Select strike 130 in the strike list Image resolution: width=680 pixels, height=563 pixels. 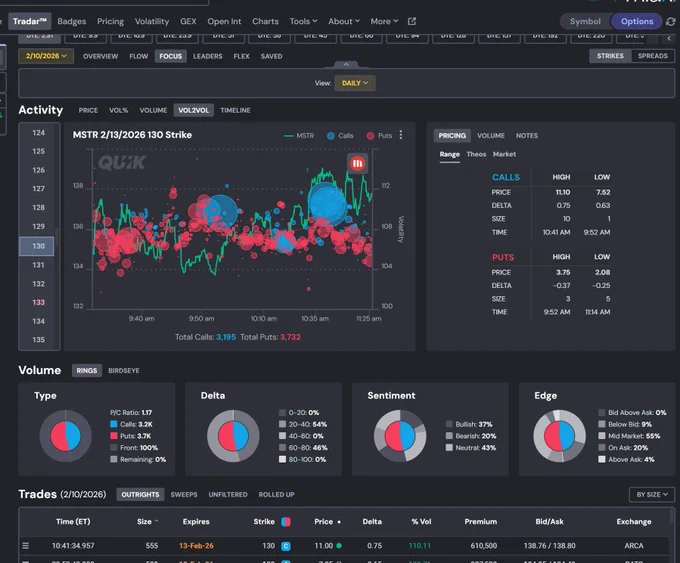click(x=37, y=246)
